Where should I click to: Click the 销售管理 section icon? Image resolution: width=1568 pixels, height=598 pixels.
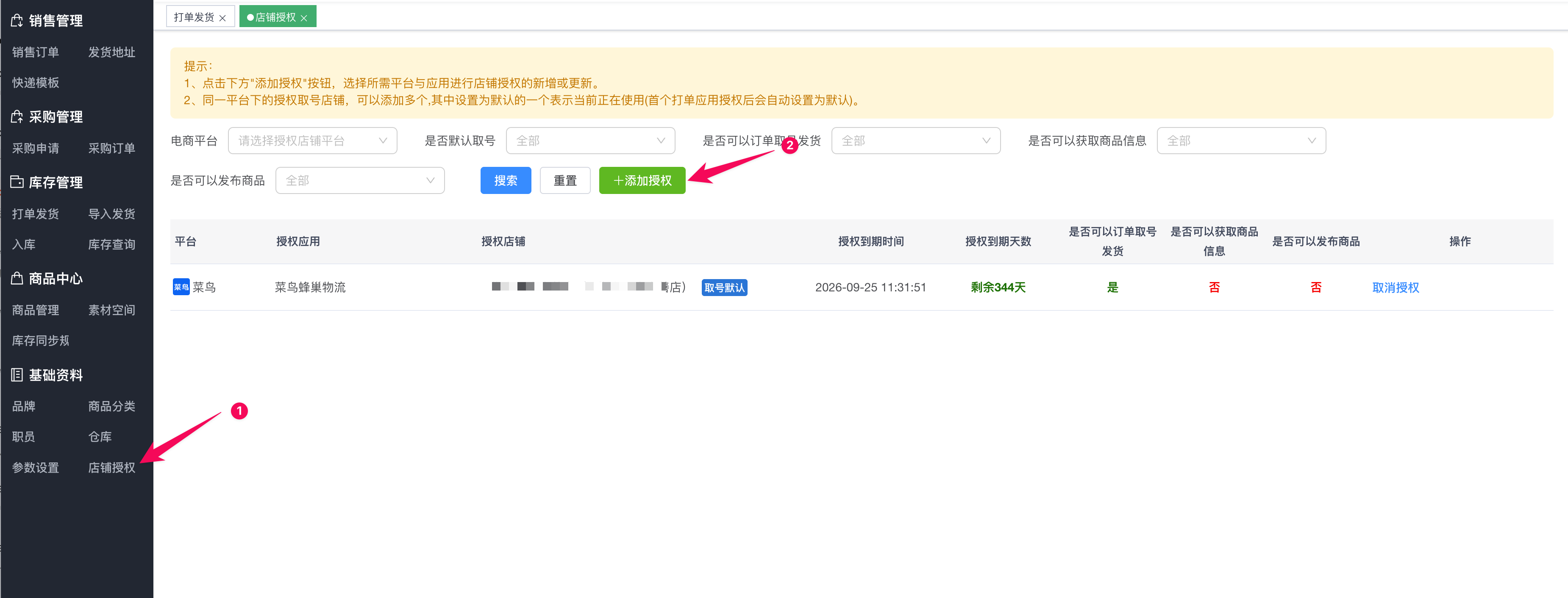(17, 21)
